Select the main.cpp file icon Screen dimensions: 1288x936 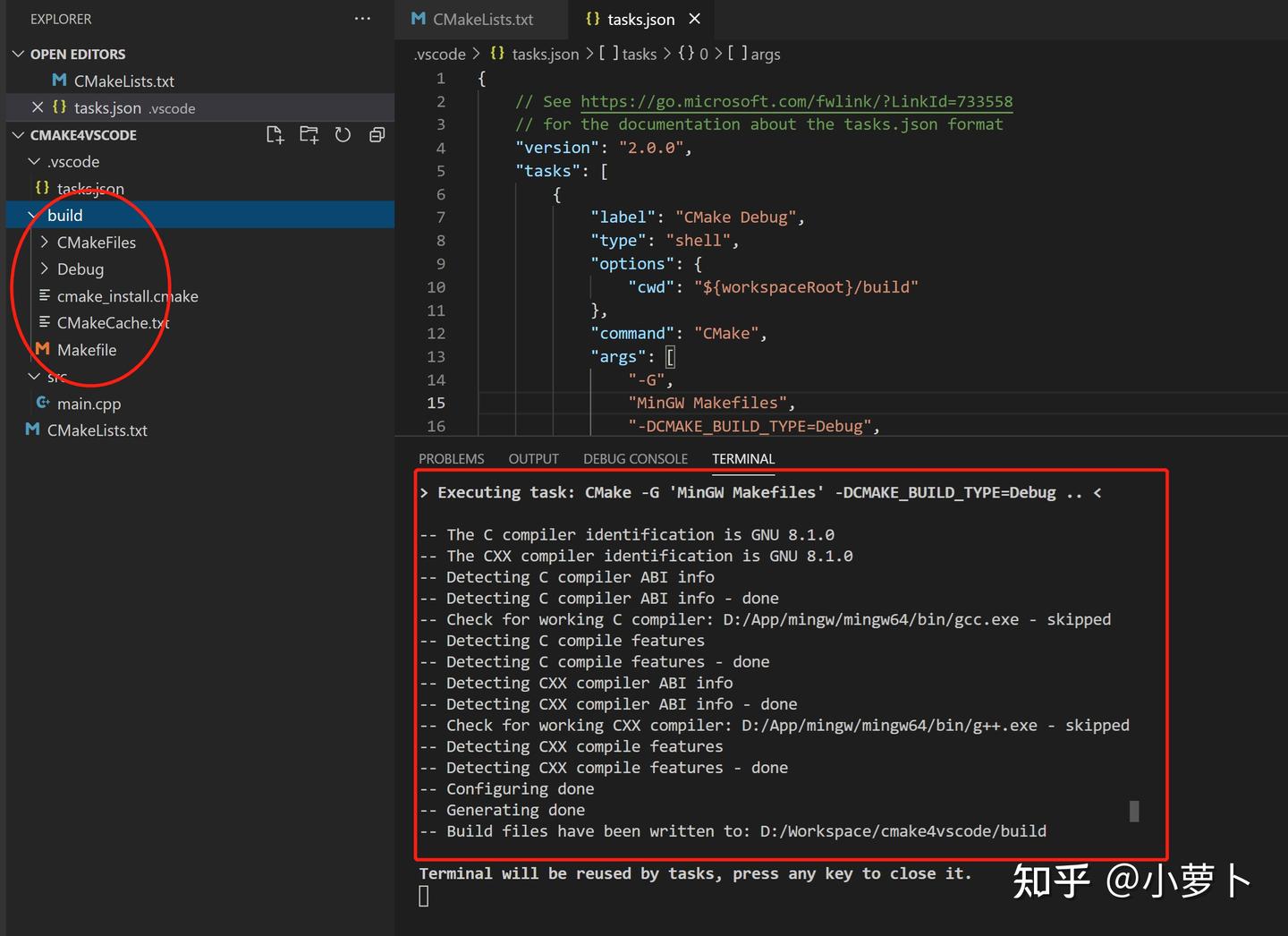click(43, 404)
